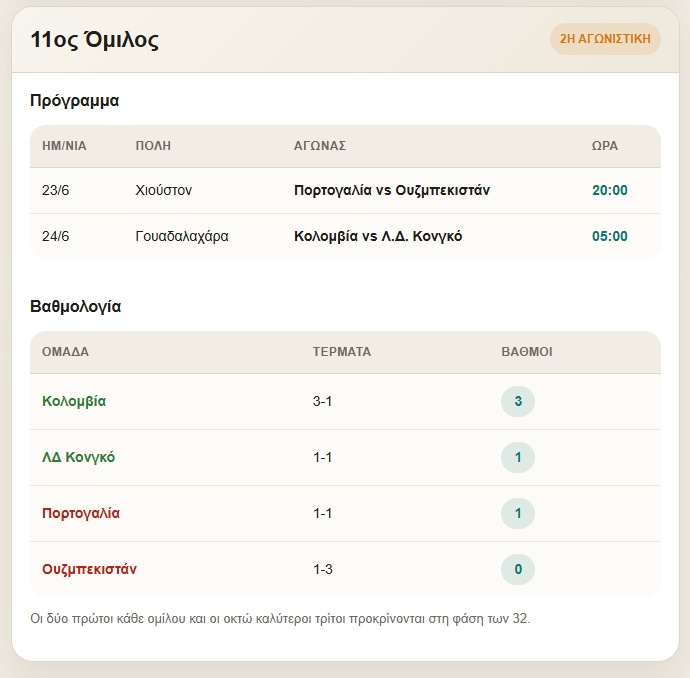Click ΛΔ Κονγκό's points badge '1'
Image resolution: width=690 pixels, height=678 pixels.
(x=518, y=458)
